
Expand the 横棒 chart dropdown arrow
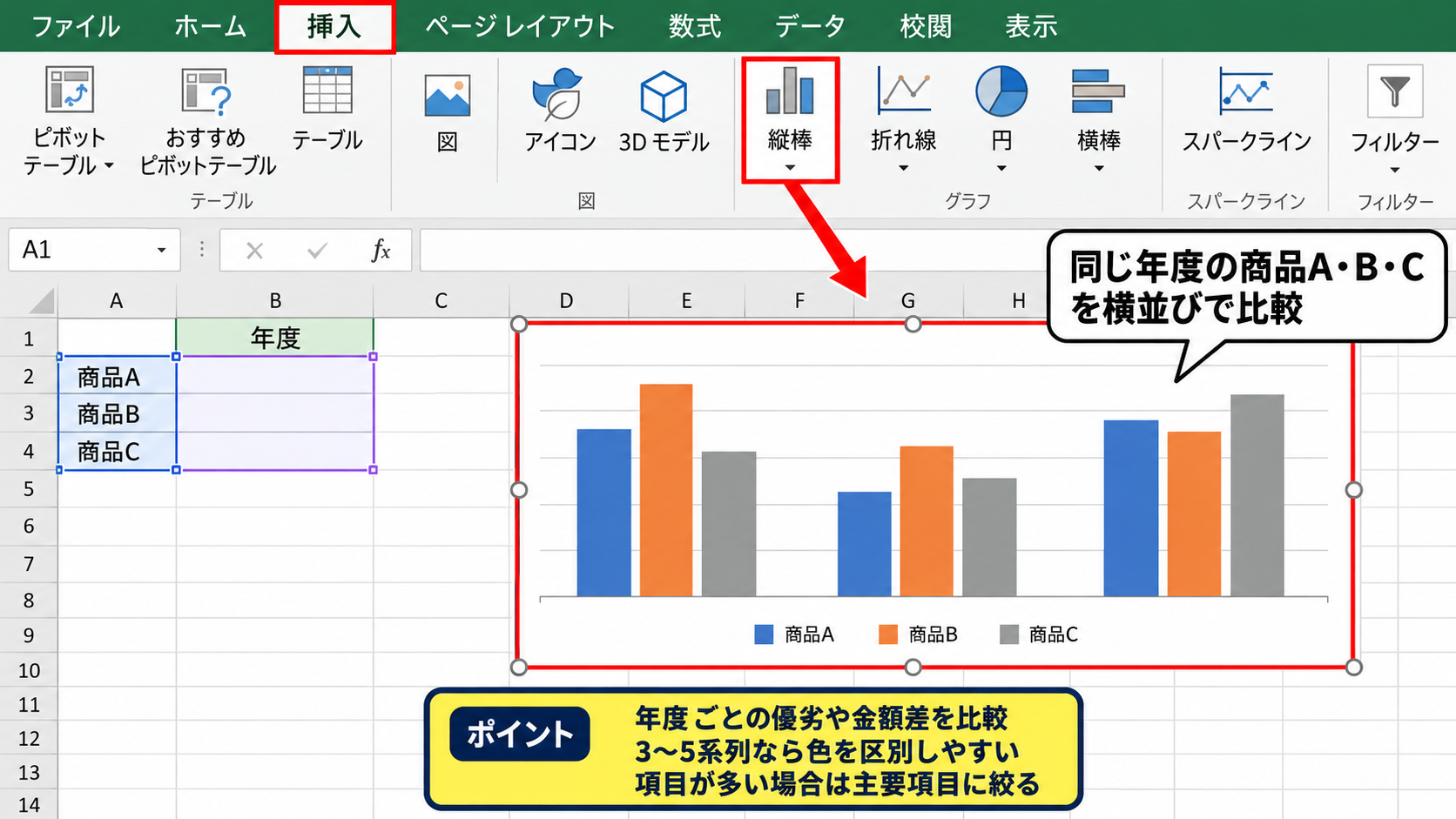(1099, 168)
